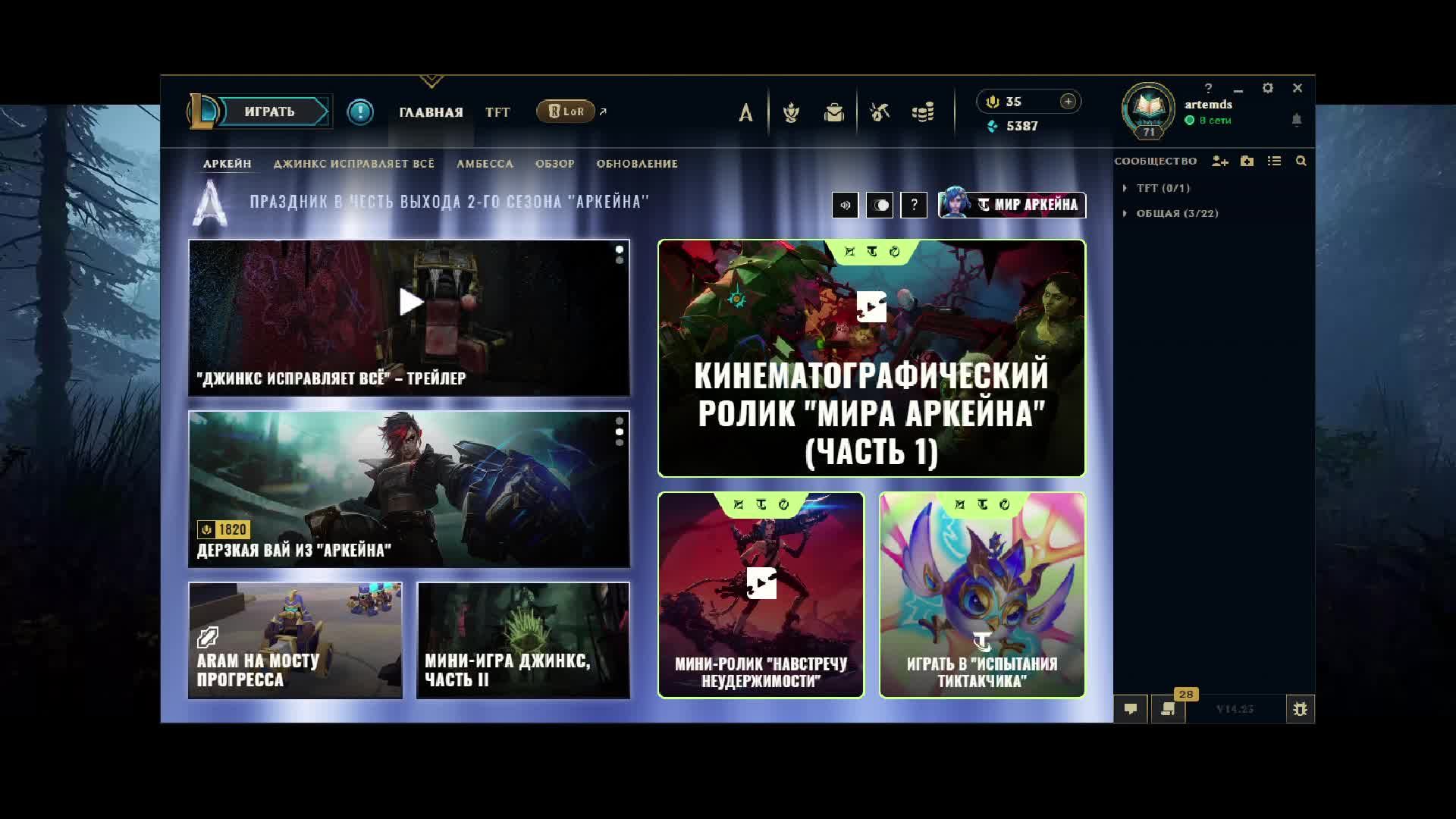
Task: Open МИНИ-ИГРА ДЖИНКС ЧАСТЬ II card
Action: tap(523, 641)
